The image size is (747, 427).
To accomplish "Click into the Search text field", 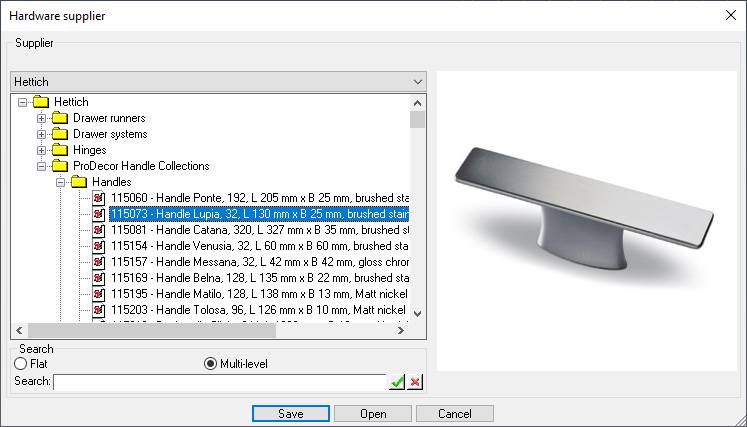I will [220, 382].
